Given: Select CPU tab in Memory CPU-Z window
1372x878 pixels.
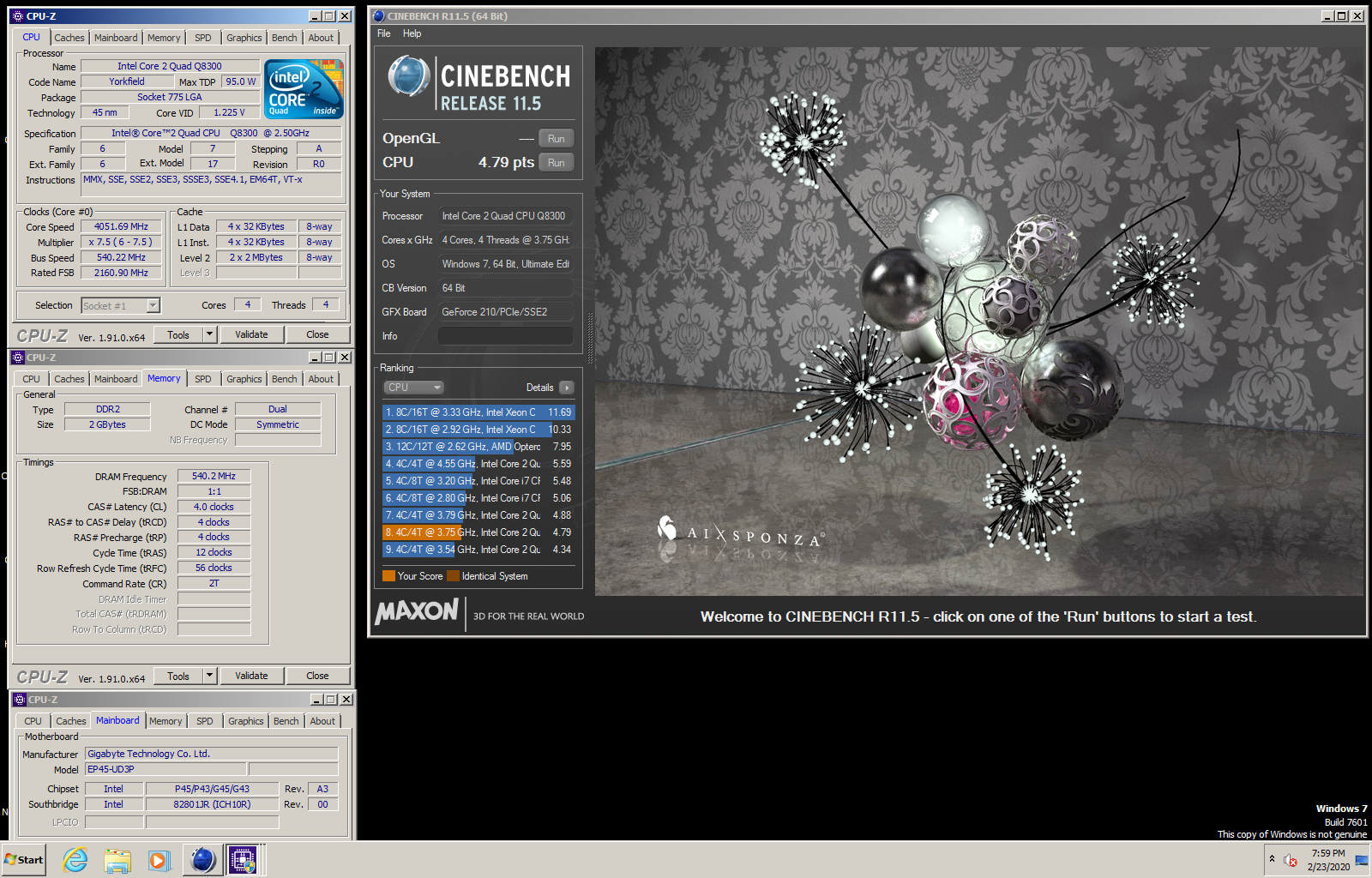Looking at the screenshot, I should point(32,379).
